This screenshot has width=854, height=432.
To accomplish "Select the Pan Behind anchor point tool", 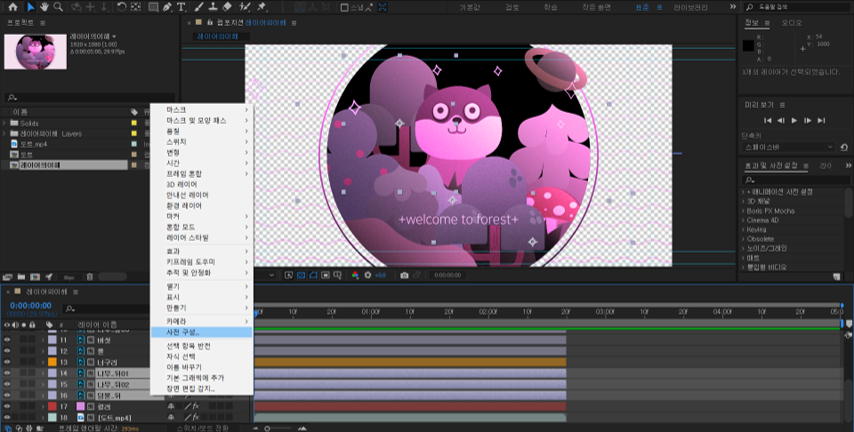I will (136, 7).
